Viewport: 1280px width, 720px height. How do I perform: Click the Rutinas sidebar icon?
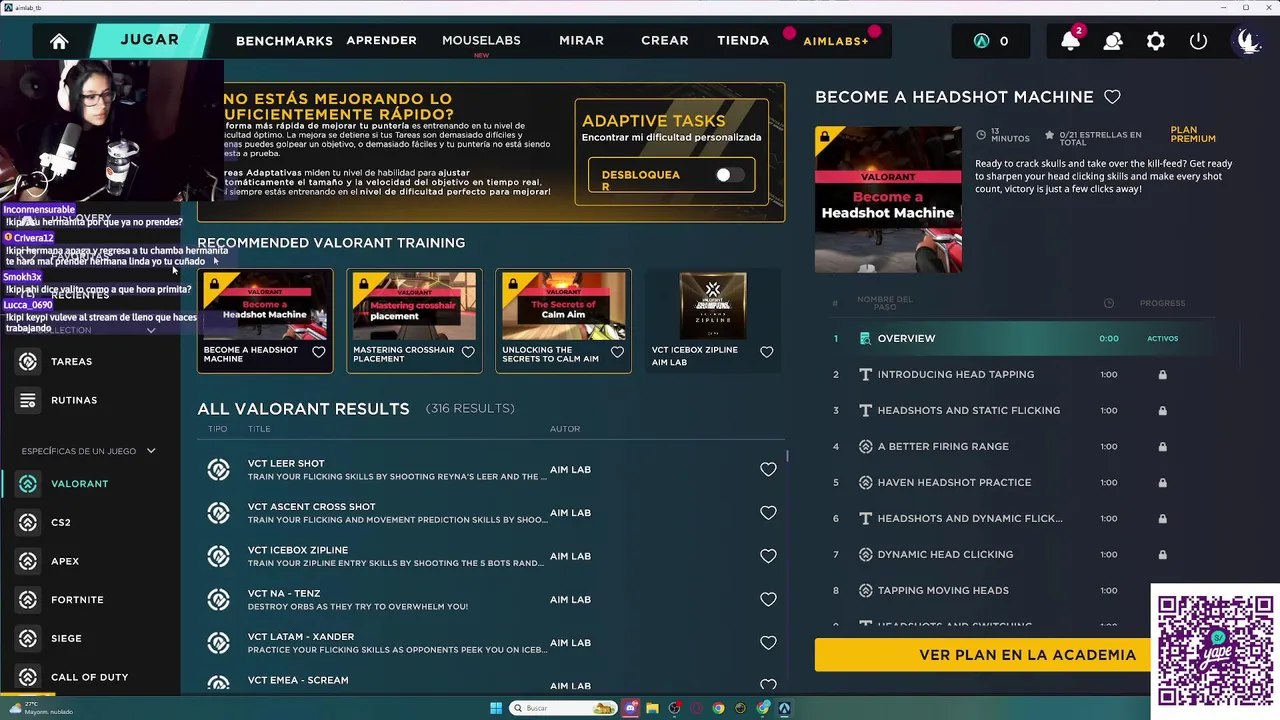click(28, 400)
